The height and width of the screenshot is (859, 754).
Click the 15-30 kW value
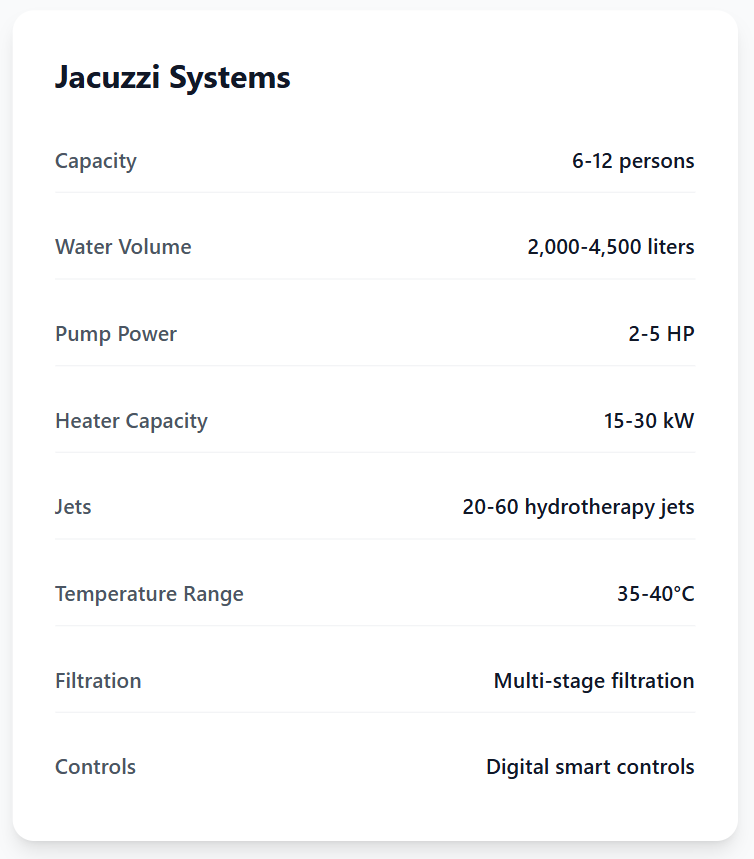tap(649, 421)
